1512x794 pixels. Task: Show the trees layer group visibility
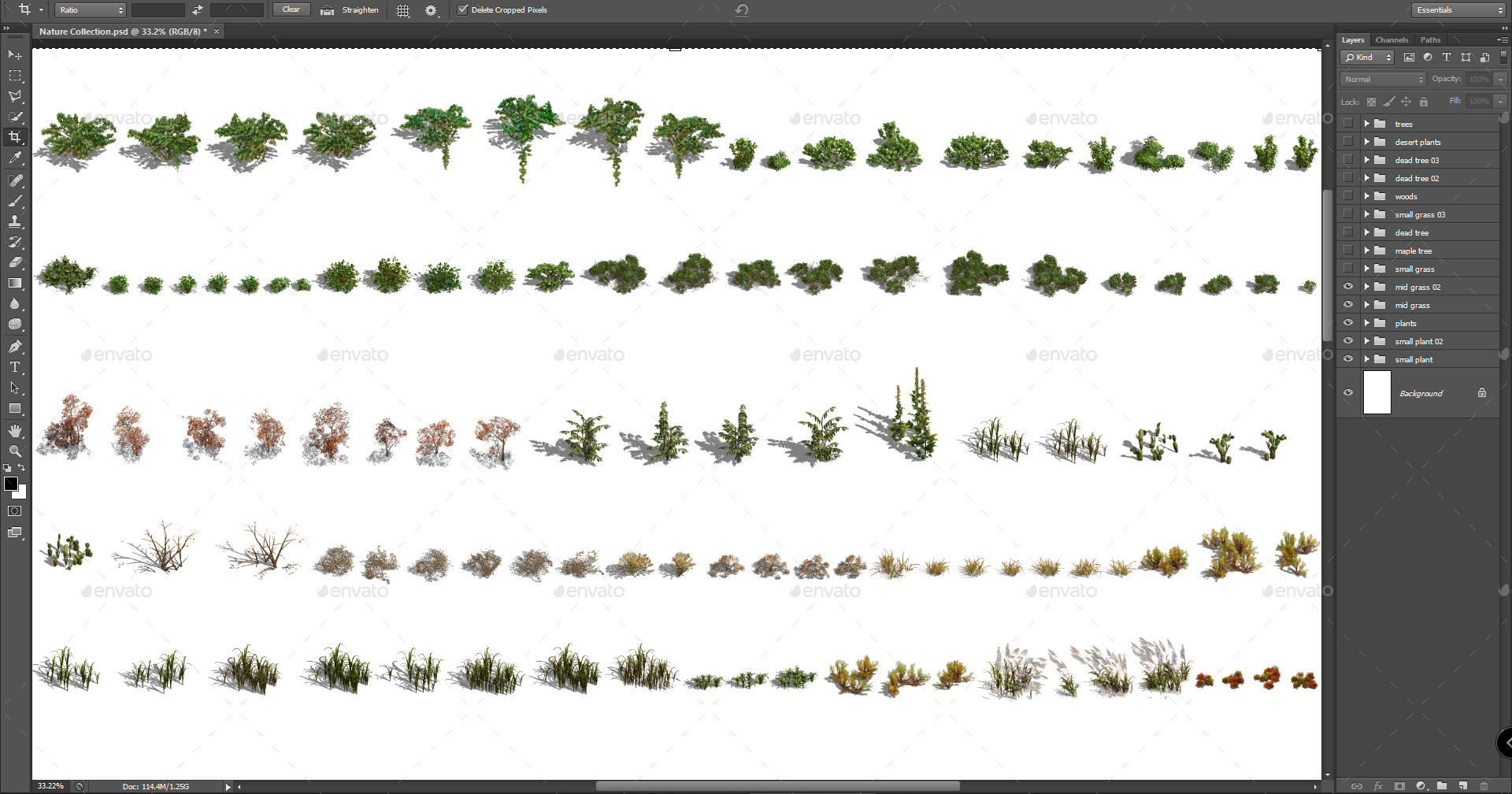tap(1348, 123)
